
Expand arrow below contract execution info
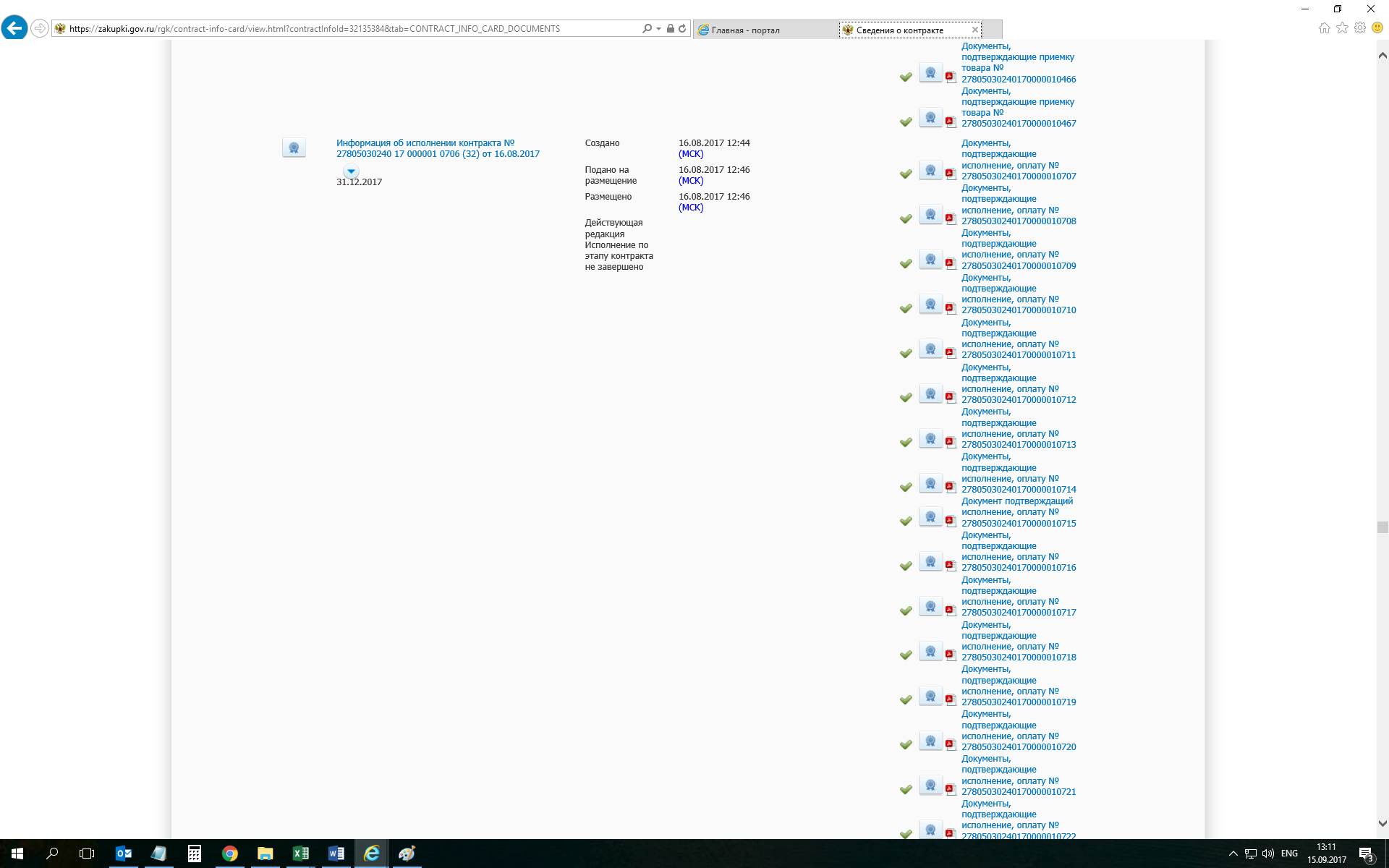tap(351, 171)
